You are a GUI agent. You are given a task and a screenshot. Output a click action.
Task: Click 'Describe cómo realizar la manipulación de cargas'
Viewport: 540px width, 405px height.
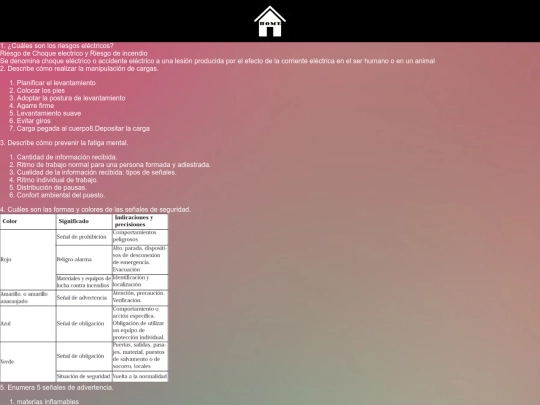[83, 69]
